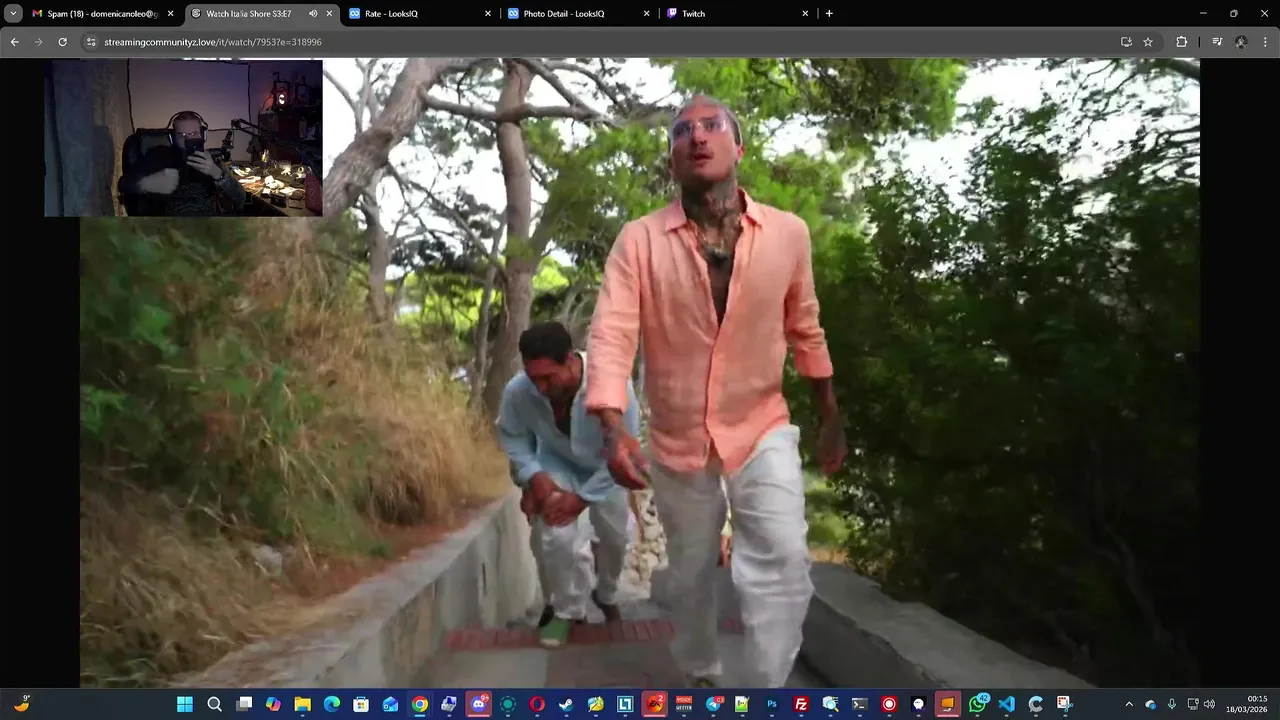
Task: Open the media controls icon in toolbar
Action: (1217, 42)
